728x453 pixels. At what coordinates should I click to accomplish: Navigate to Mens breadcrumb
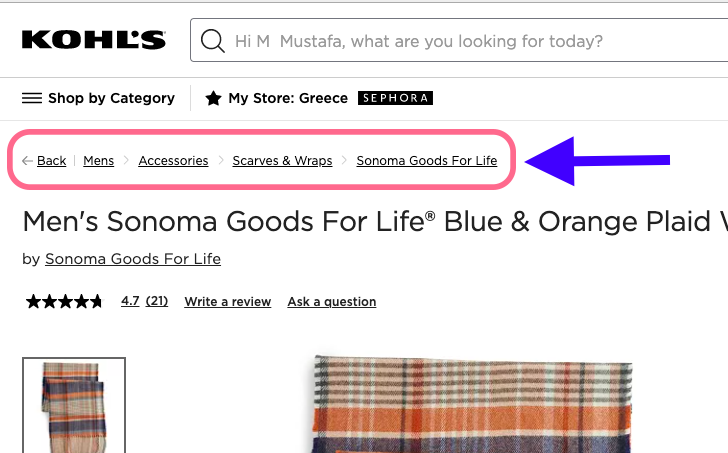tap(98, 161)
